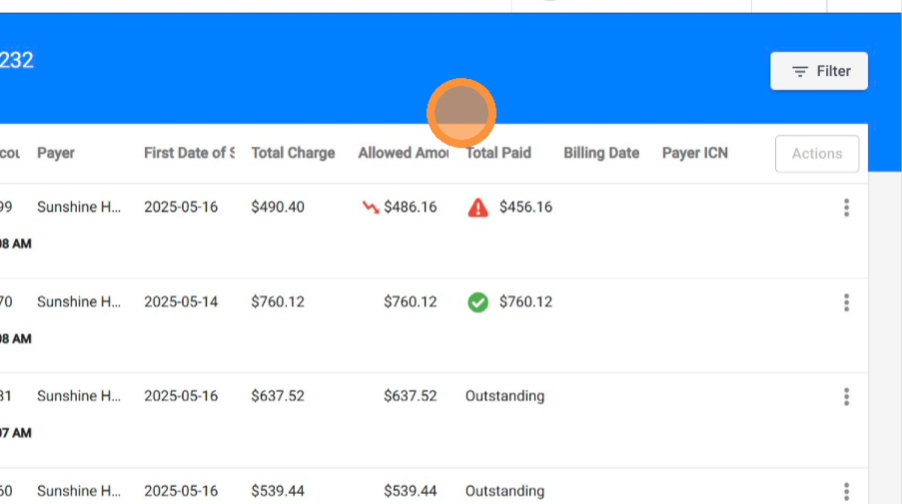This screenshot has height=504, width=902.
Task: Click total charge $490.40
Action: click(277, 207)
